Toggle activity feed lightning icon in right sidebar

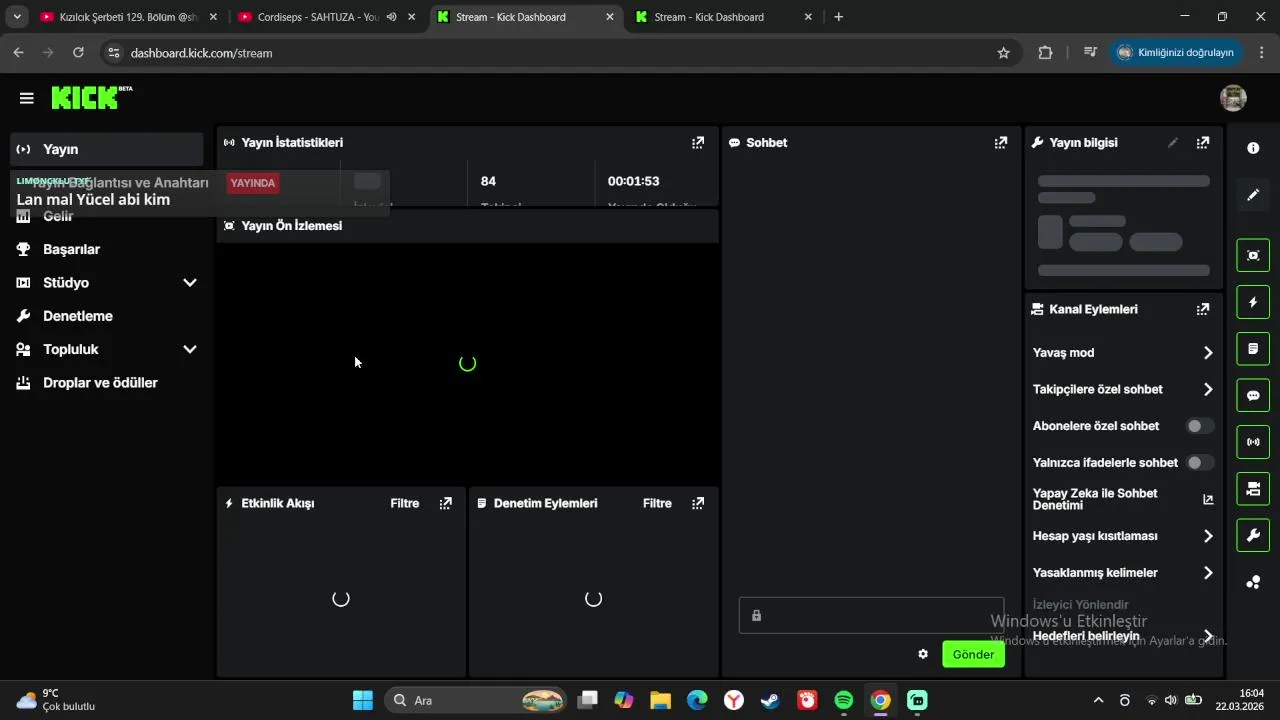[x=1253, y=302]
